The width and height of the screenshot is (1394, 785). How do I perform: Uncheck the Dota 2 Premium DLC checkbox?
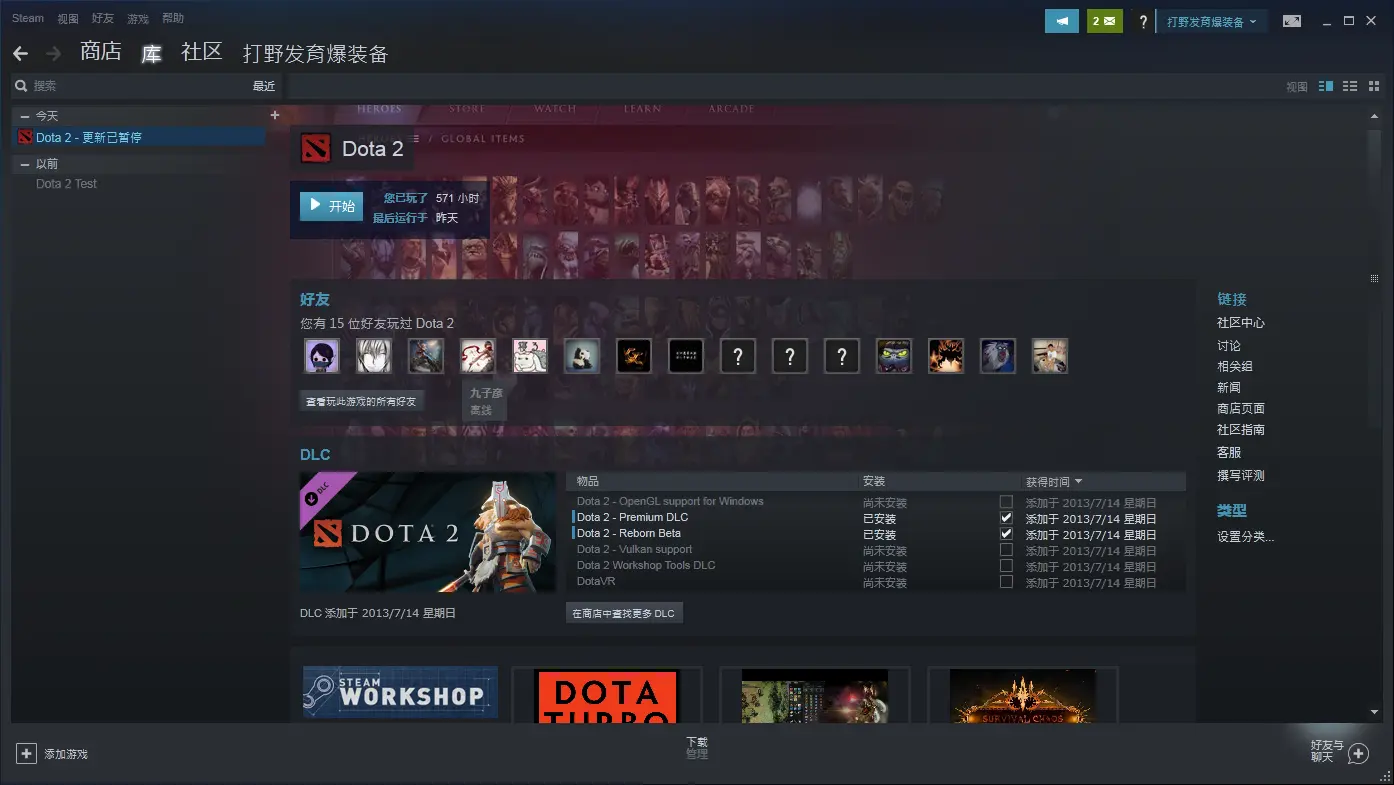pyautogui.click(x=1006, y=518)
